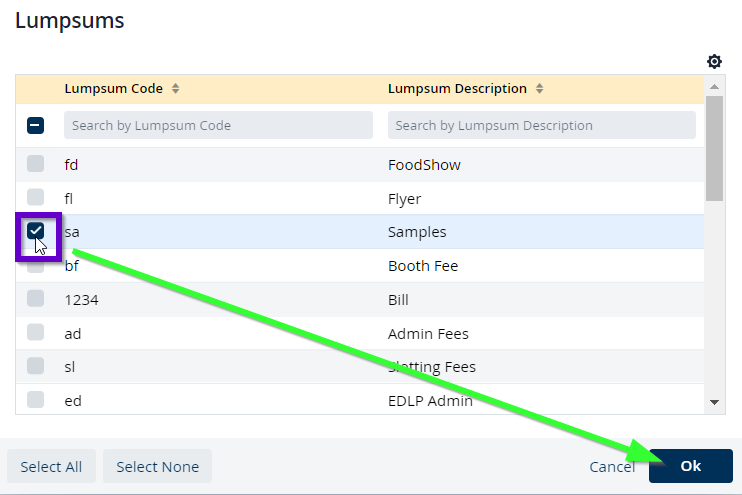Confirm selection with the Ok button

click(x=690, y=466)
